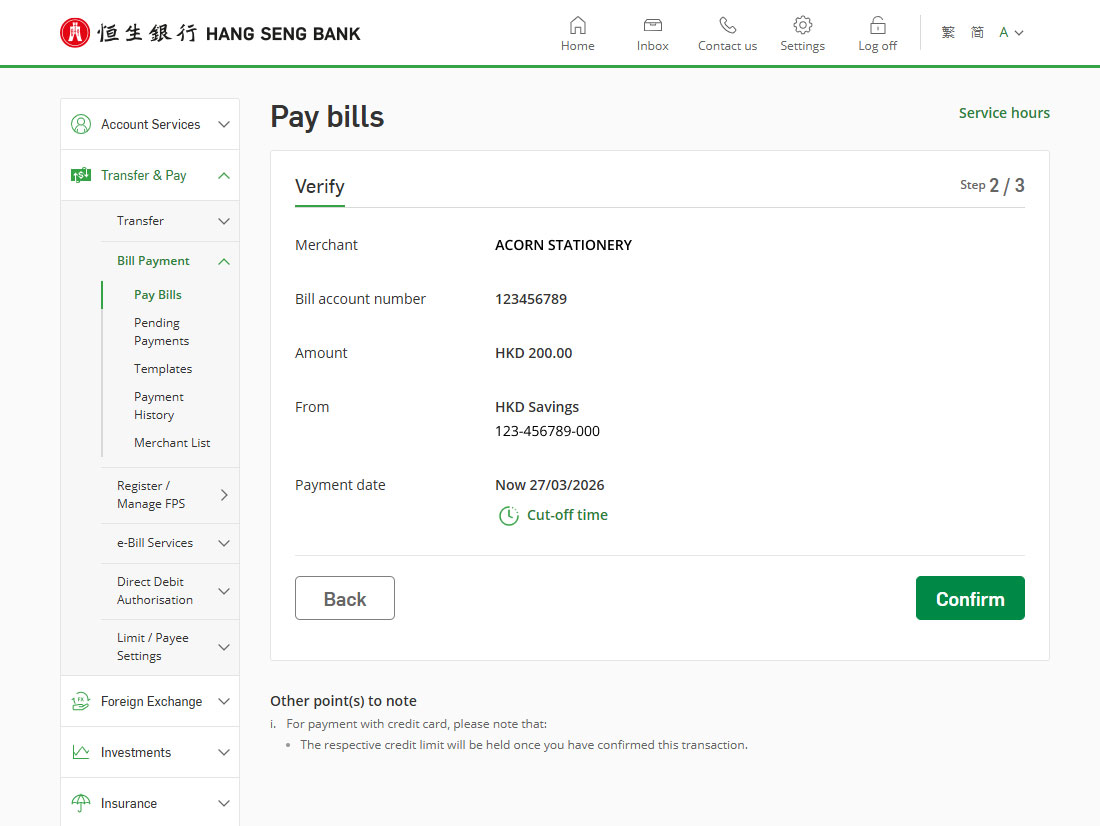Viewport: 1100px width, 826px height.
Task: Click payment date Now 27/03/2026
Action: coord(550,485)
